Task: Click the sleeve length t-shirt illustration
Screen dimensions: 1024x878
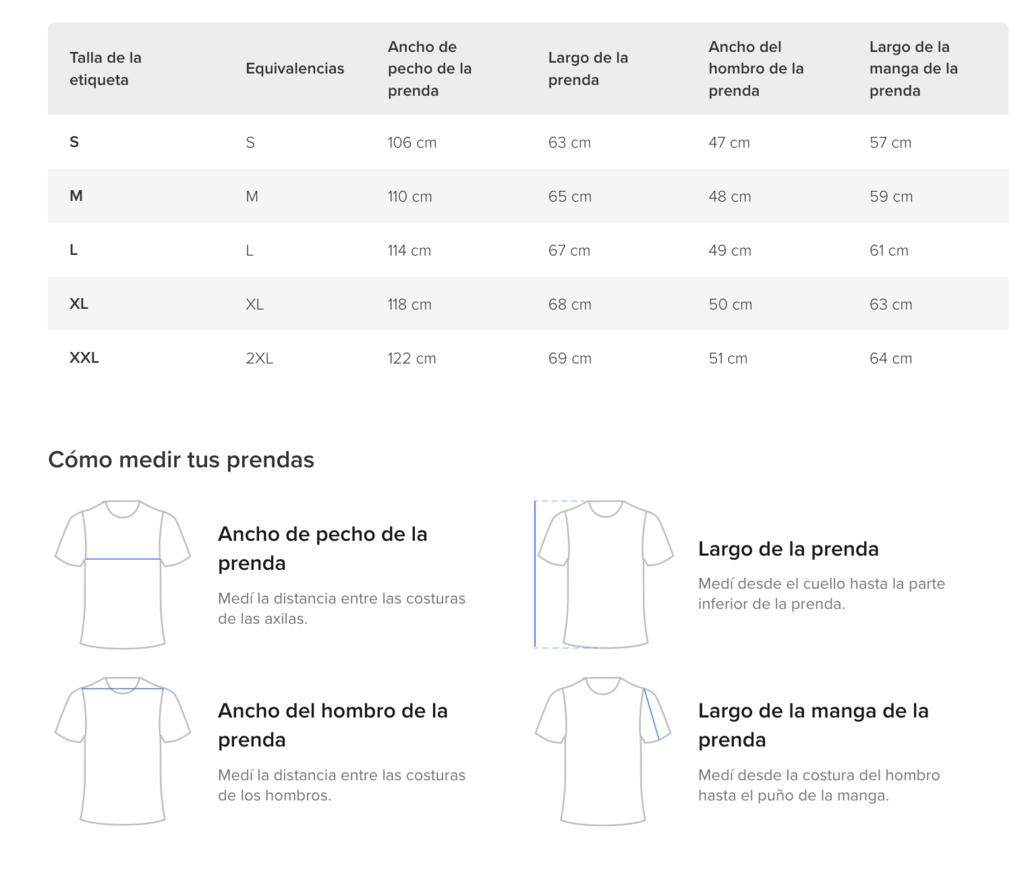Action: pyautogui.click(x=603, y=751)
